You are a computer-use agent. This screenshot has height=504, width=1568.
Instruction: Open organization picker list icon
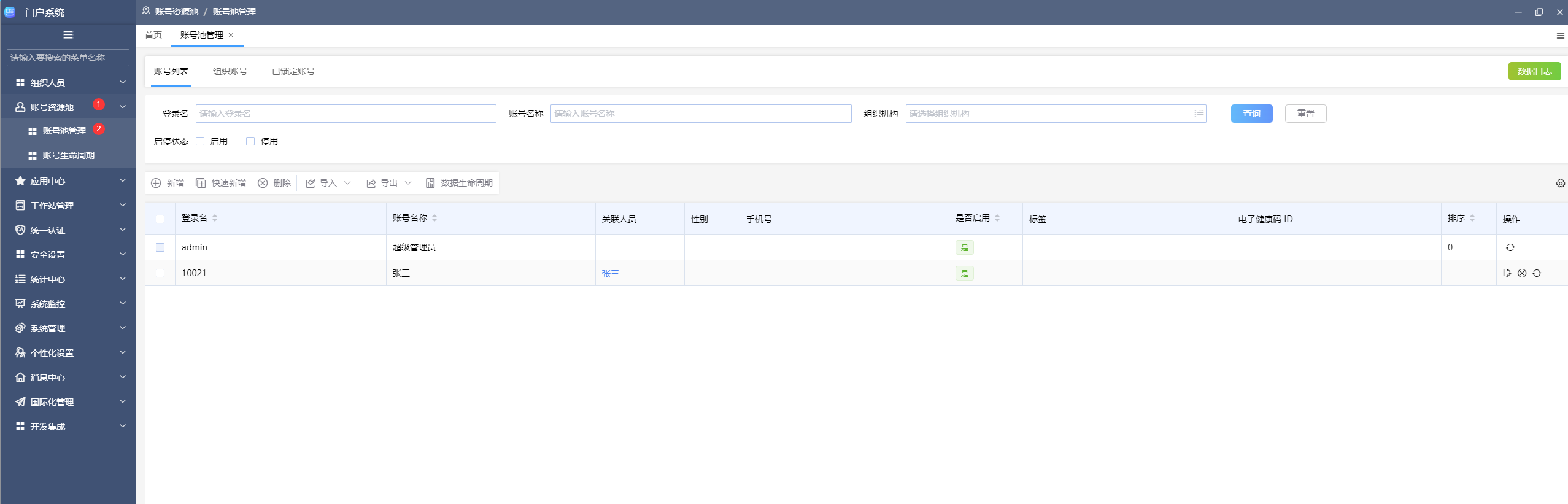pos(1198,114)
